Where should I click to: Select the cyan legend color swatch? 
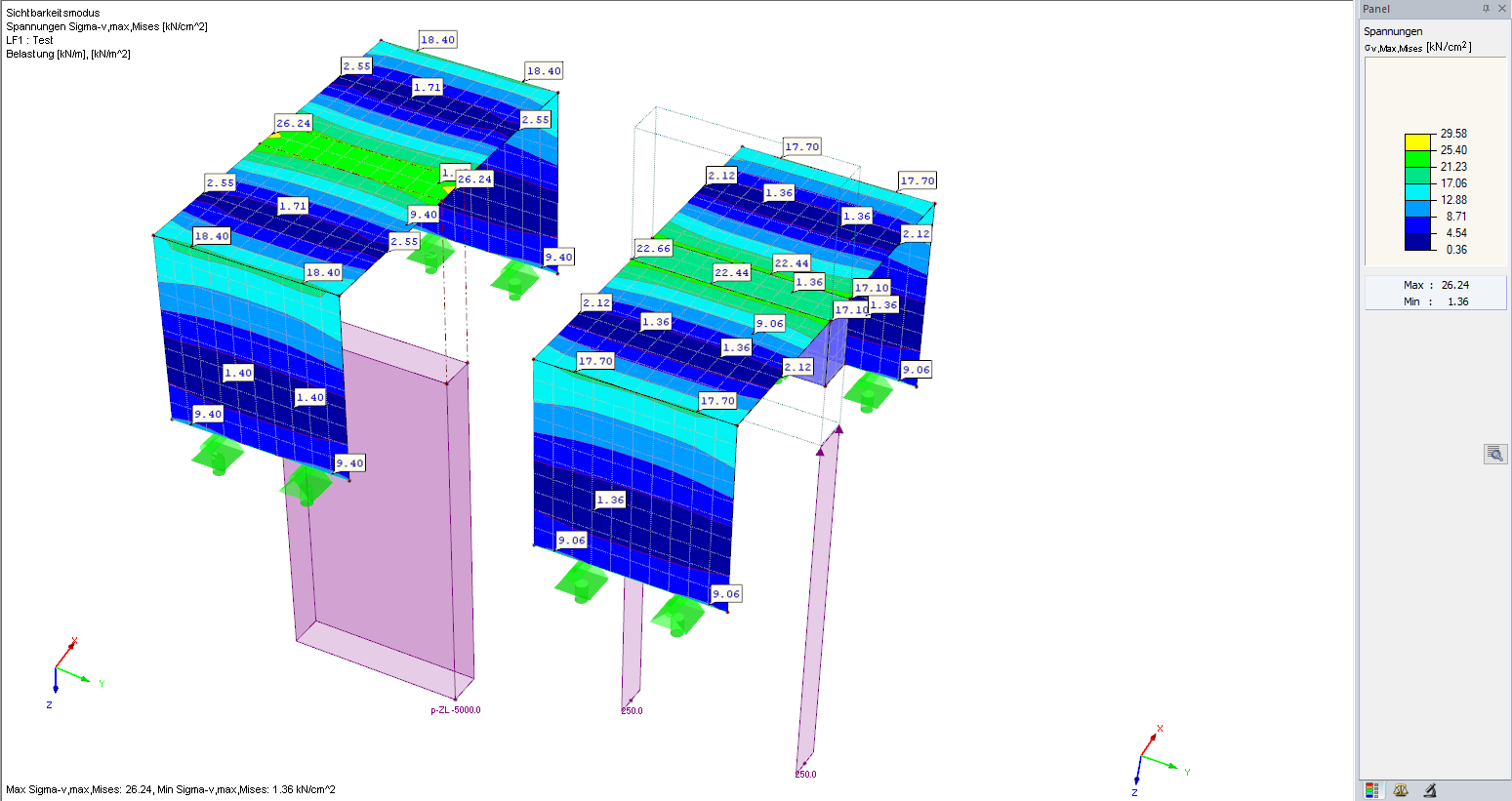[x=1417, y=192]
